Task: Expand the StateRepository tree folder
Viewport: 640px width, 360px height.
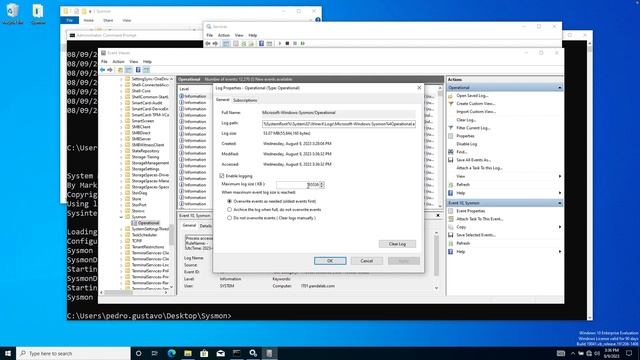Action: (121, 151)
